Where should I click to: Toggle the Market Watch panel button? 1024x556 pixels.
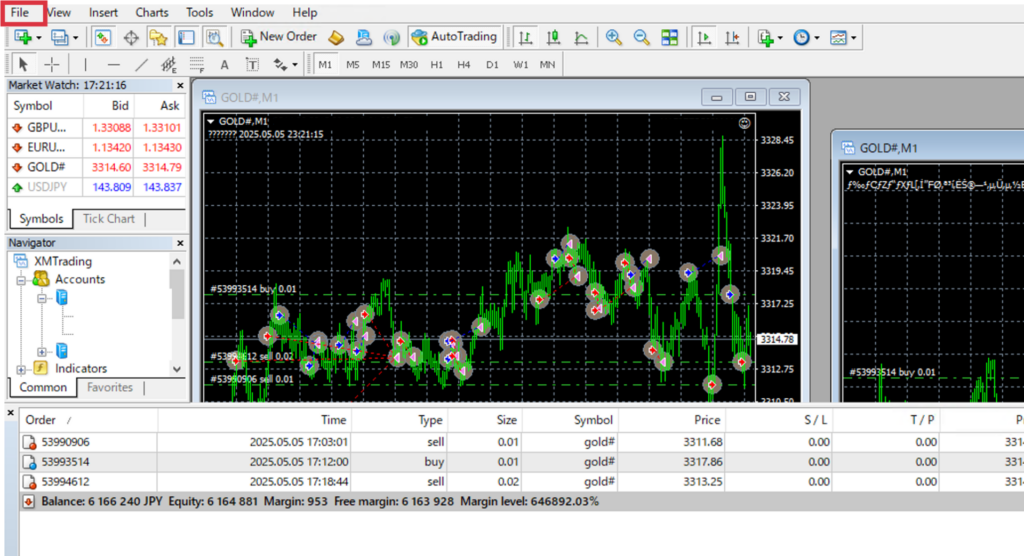pos(103,37)
